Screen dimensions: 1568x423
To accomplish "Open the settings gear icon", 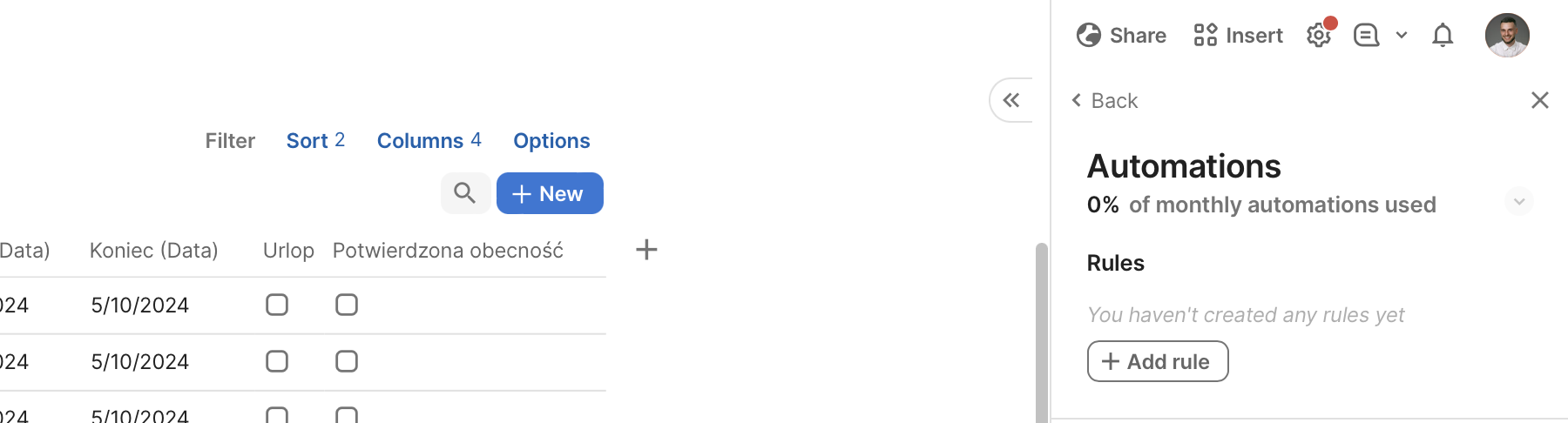I will [1319, 36].
